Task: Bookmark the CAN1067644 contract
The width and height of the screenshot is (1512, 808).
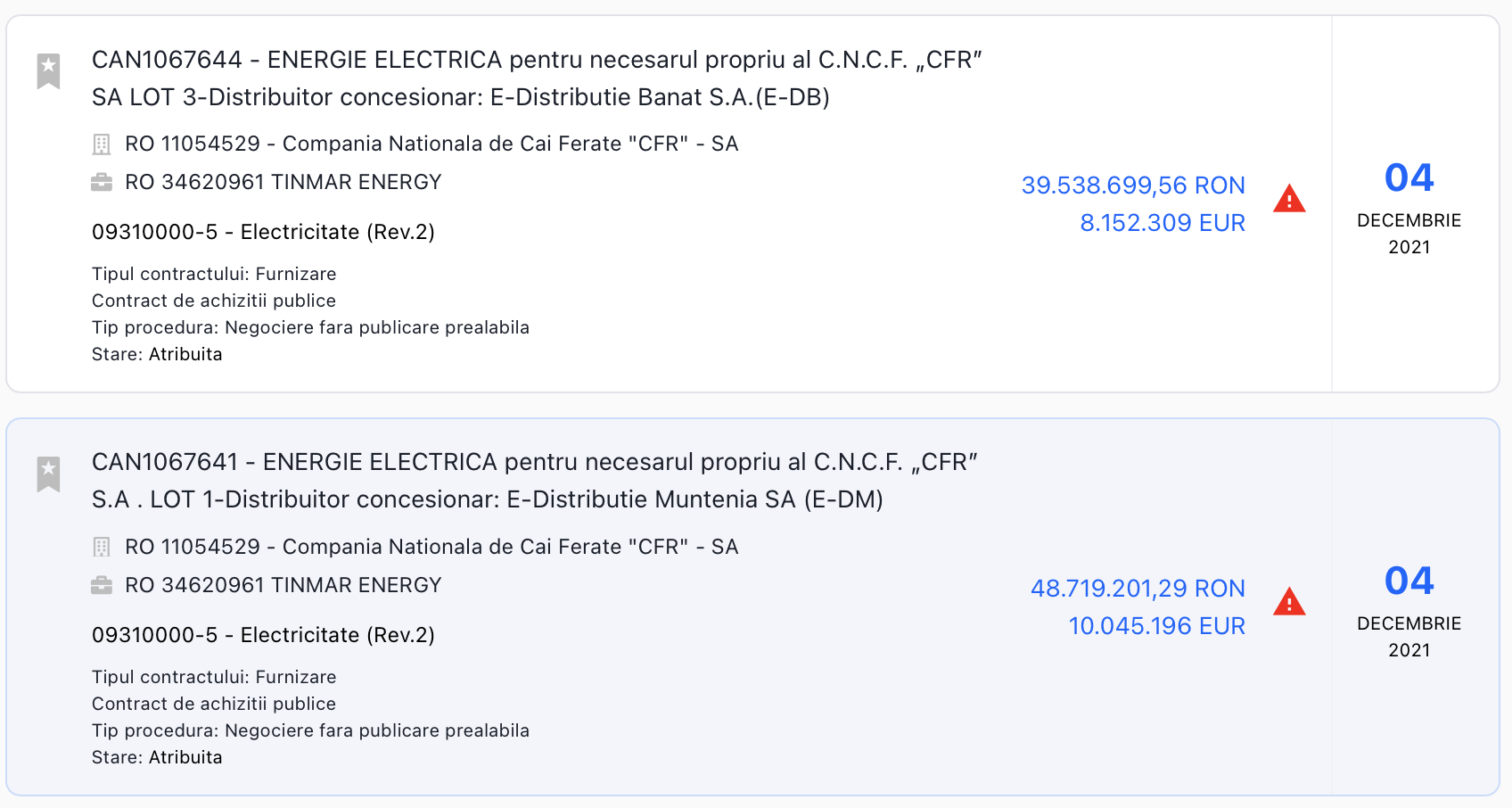Action: click(x=48, y=70)
